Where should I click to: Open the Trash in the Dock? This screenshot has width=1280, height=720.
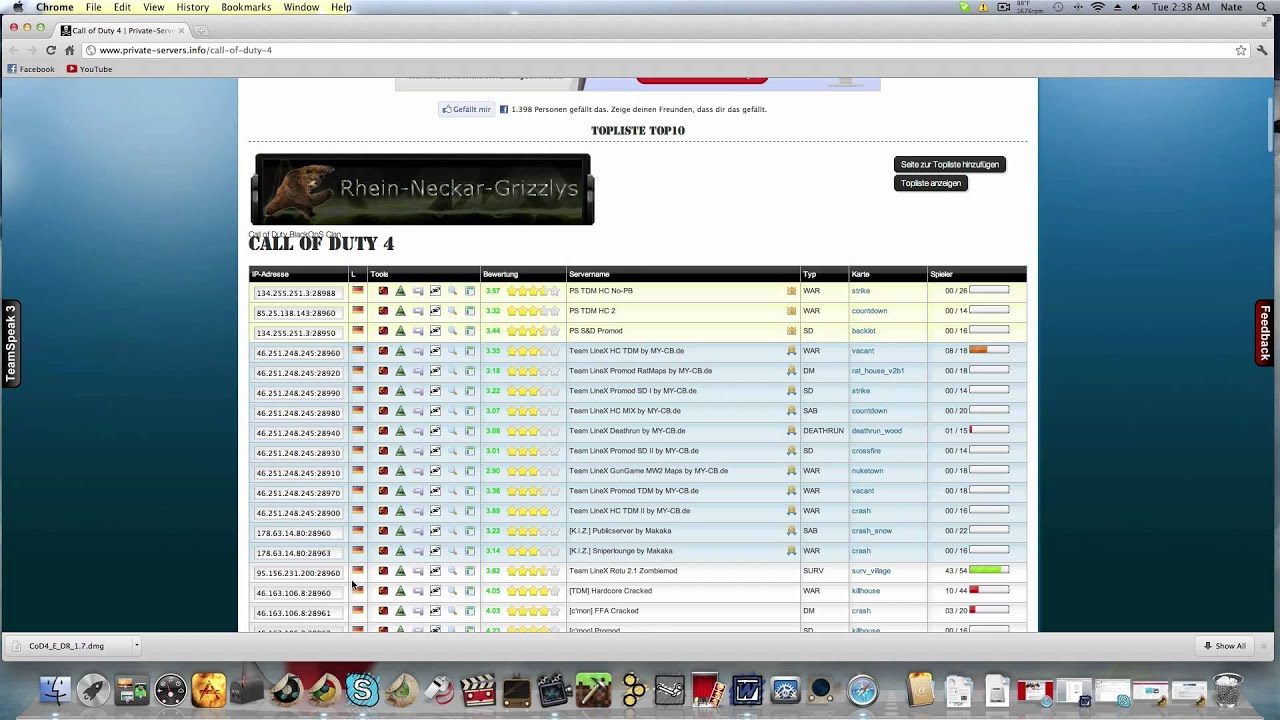tap(1228, 690)
